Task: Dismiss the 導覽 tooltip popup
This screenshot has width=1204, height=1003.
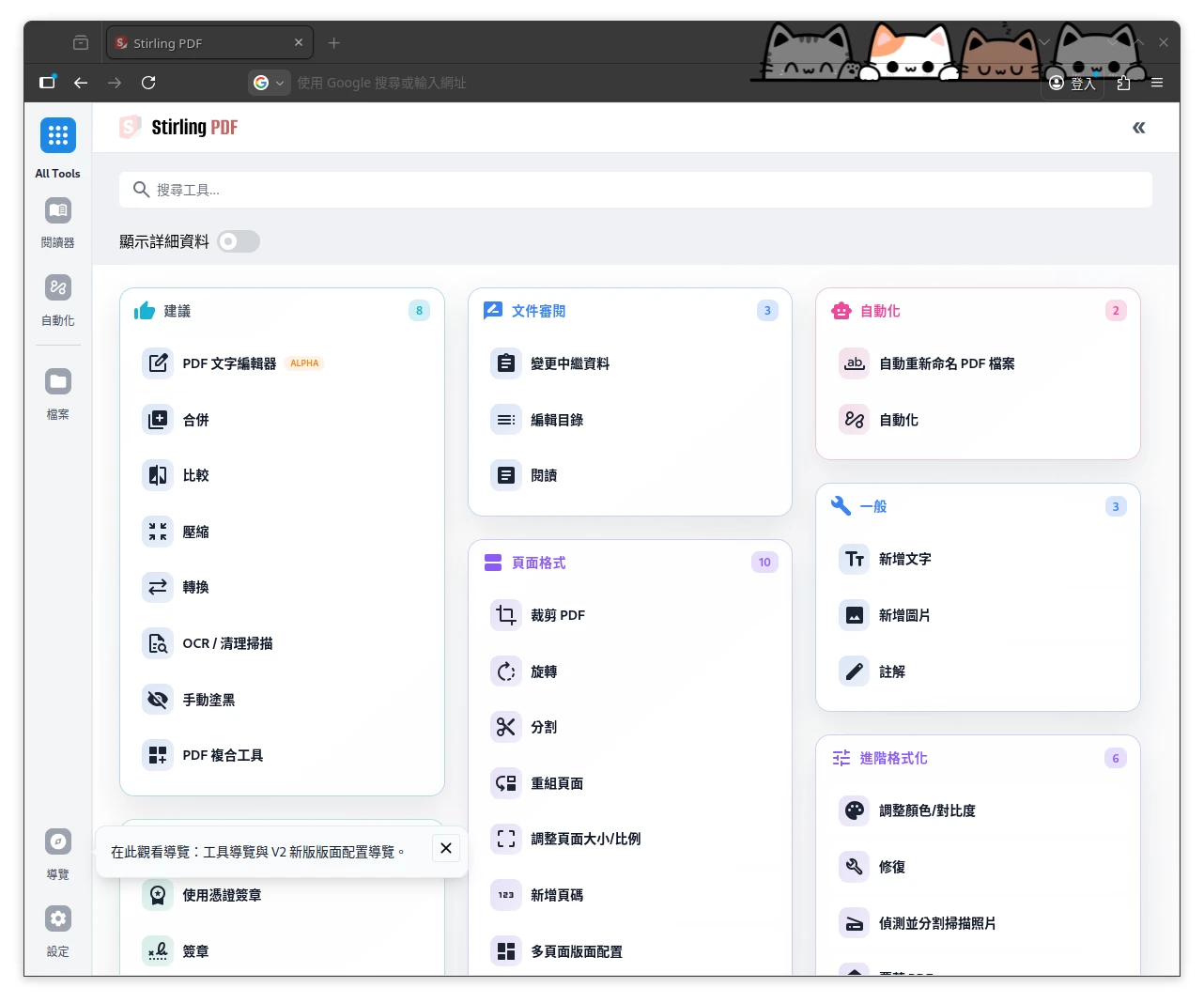Action: (x=446, y=848)
